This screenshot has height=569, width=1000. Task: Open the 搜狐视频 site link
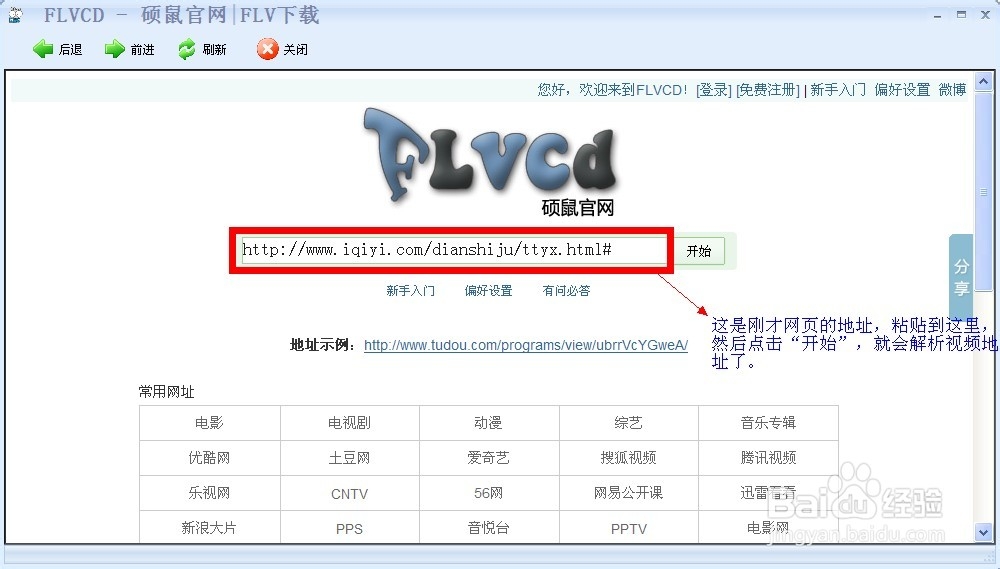point(628,458)
